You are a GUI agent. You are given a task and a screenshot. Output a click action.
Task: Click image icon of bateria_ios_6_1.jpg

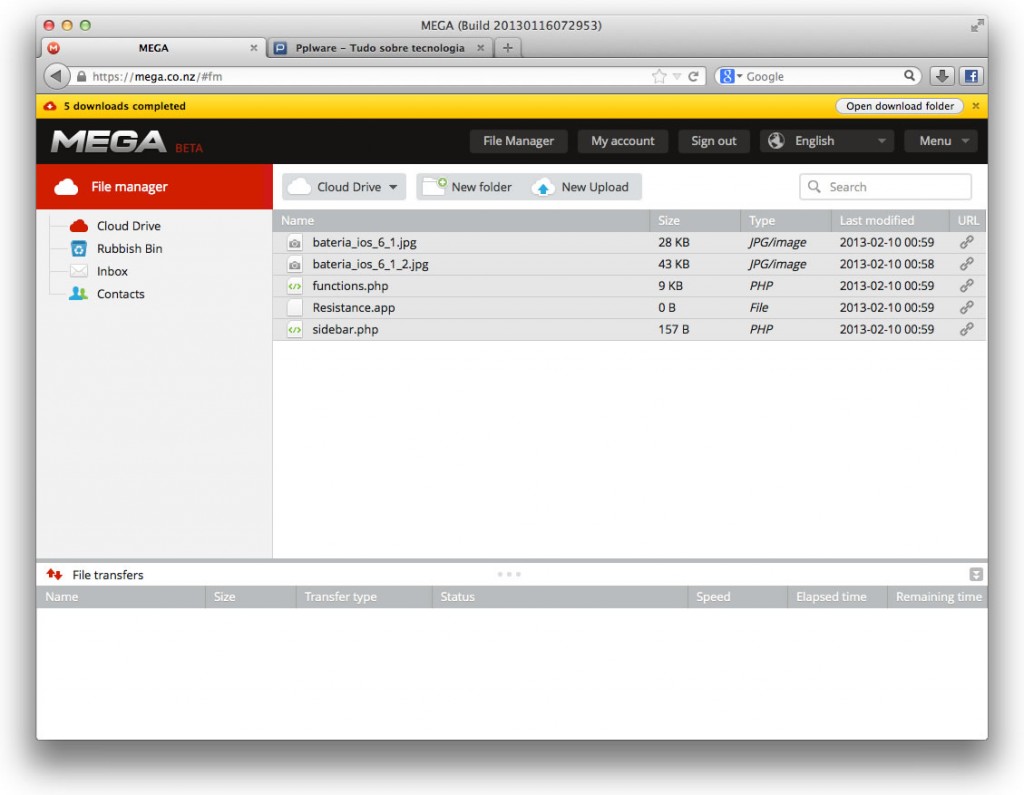[x=295, y=243]
